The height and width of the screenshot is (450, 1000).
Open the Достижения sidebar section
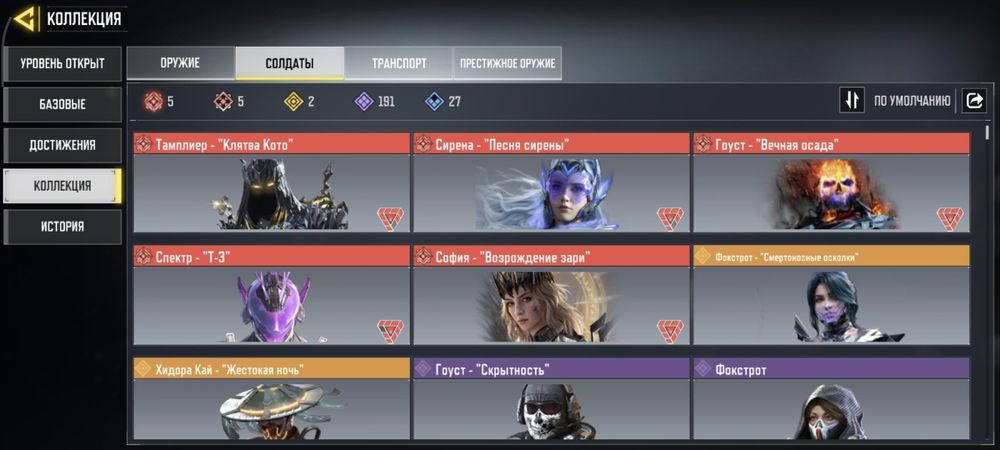pyautogui.click(x=62, y=145)
